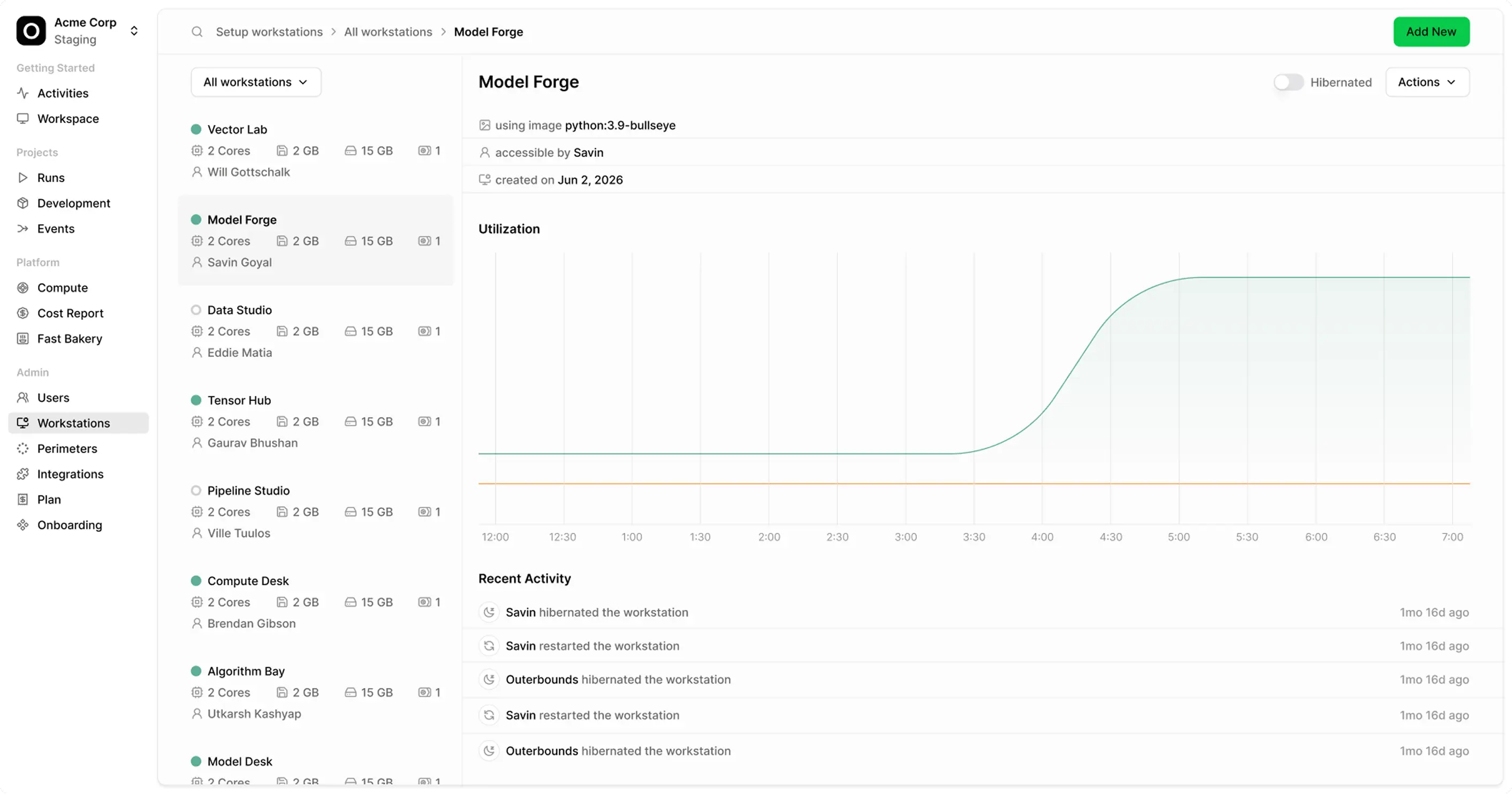Click the created-on workstation icon

point(485,180)
